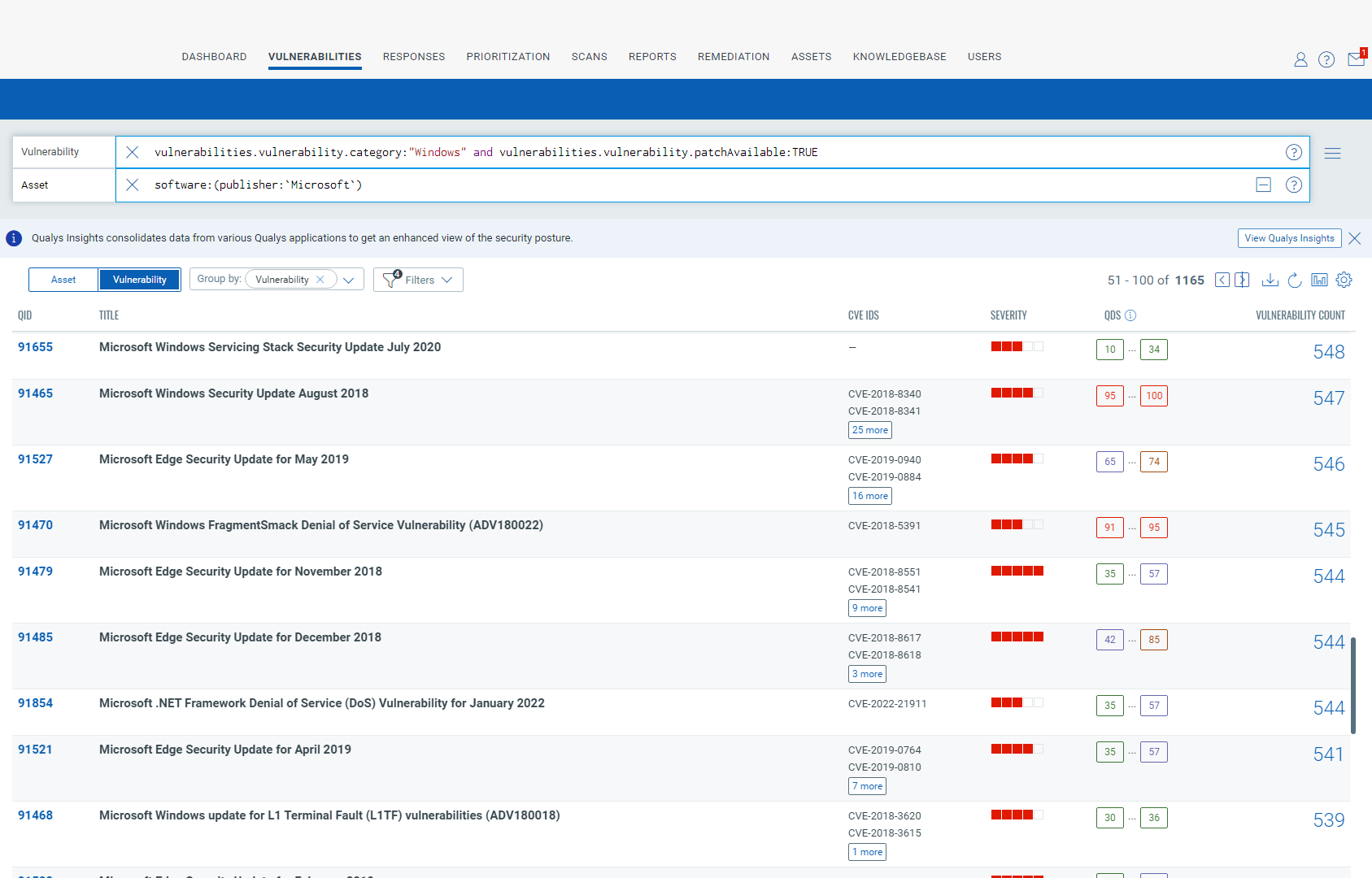
Task: Open the Vulnerabilities tab
Action: pyautogui.click(x=315, y=57)
